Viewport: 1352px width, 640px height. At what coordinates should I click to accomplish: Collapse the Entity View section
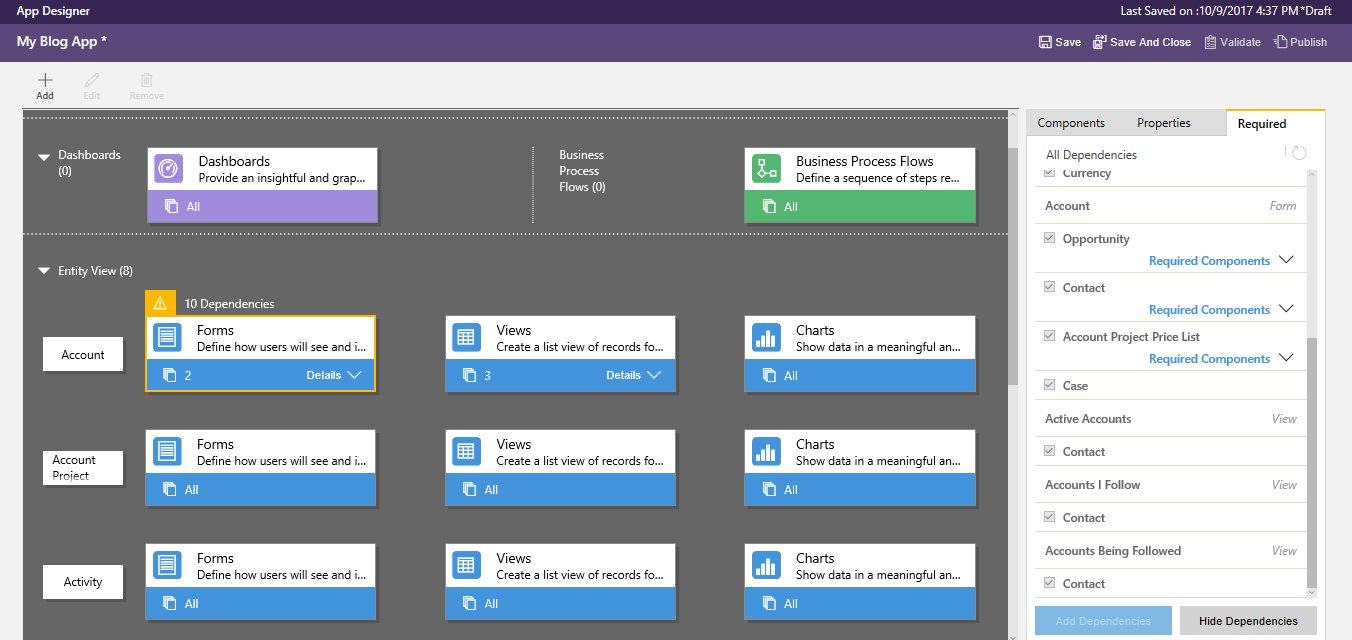pos(44,271)
